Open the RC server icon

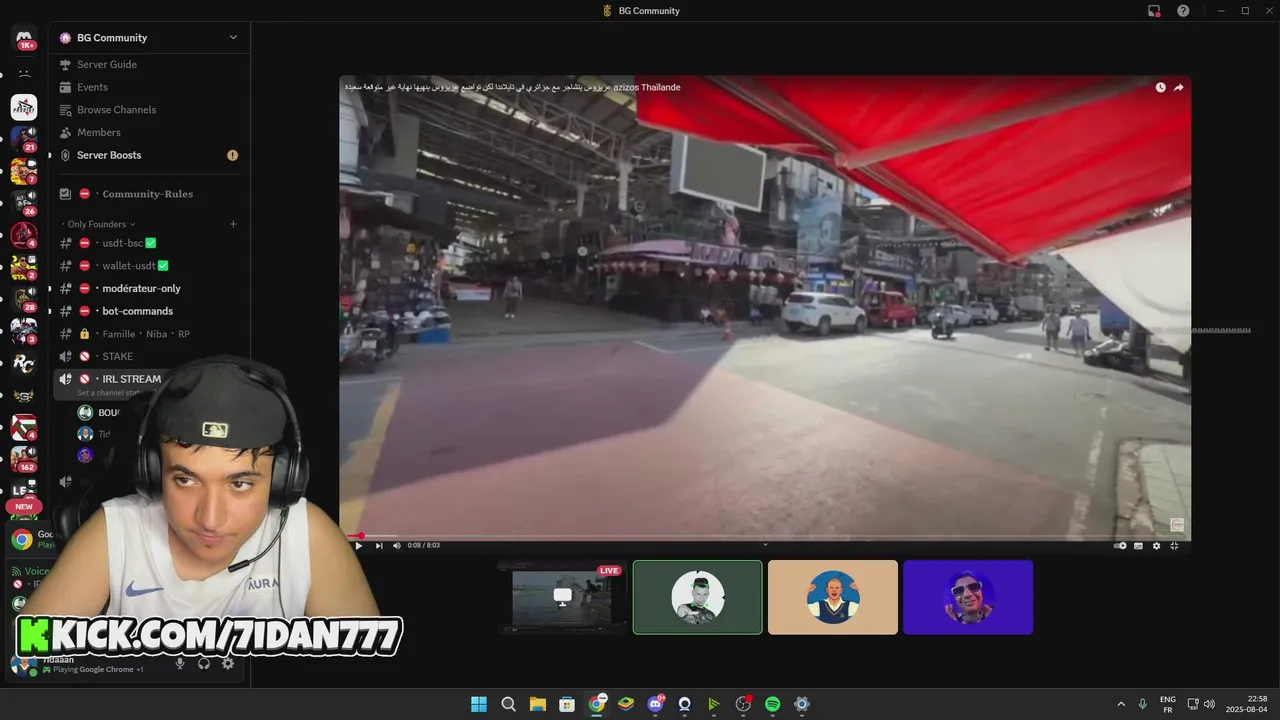[24, 363]
